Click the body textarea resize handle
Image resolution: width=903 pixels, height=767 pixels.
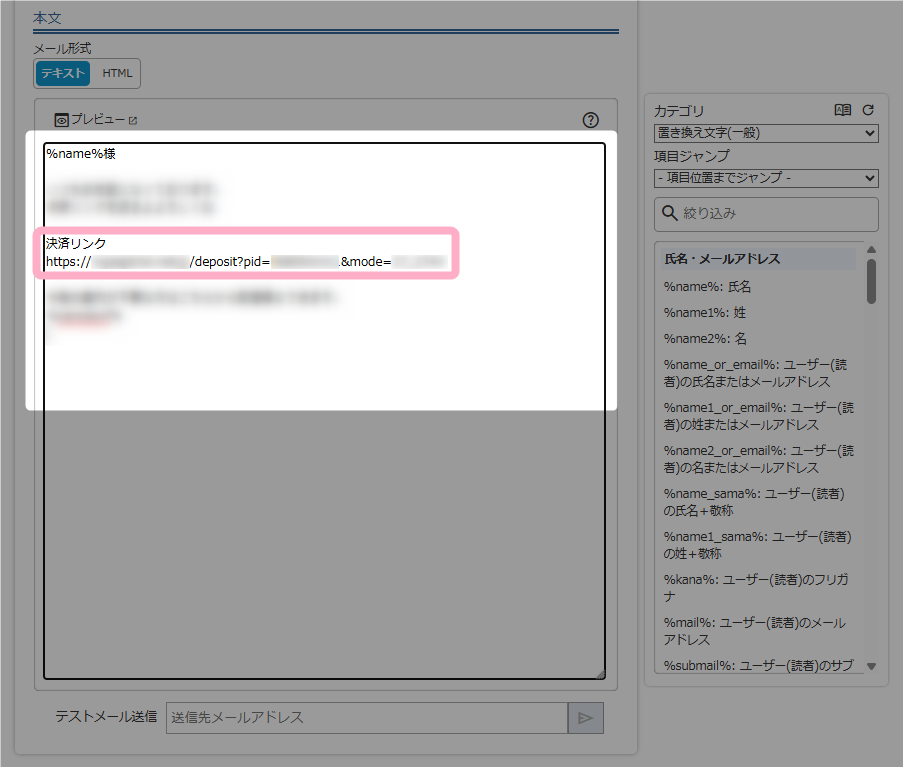(x=600, y=674)
